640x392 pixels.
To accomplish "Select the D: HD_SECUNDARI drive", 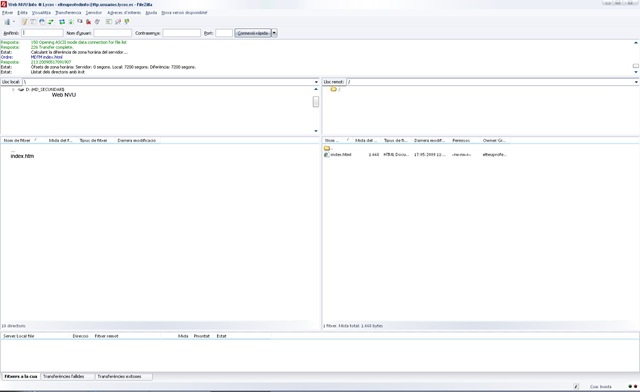I will coord(45,89).
